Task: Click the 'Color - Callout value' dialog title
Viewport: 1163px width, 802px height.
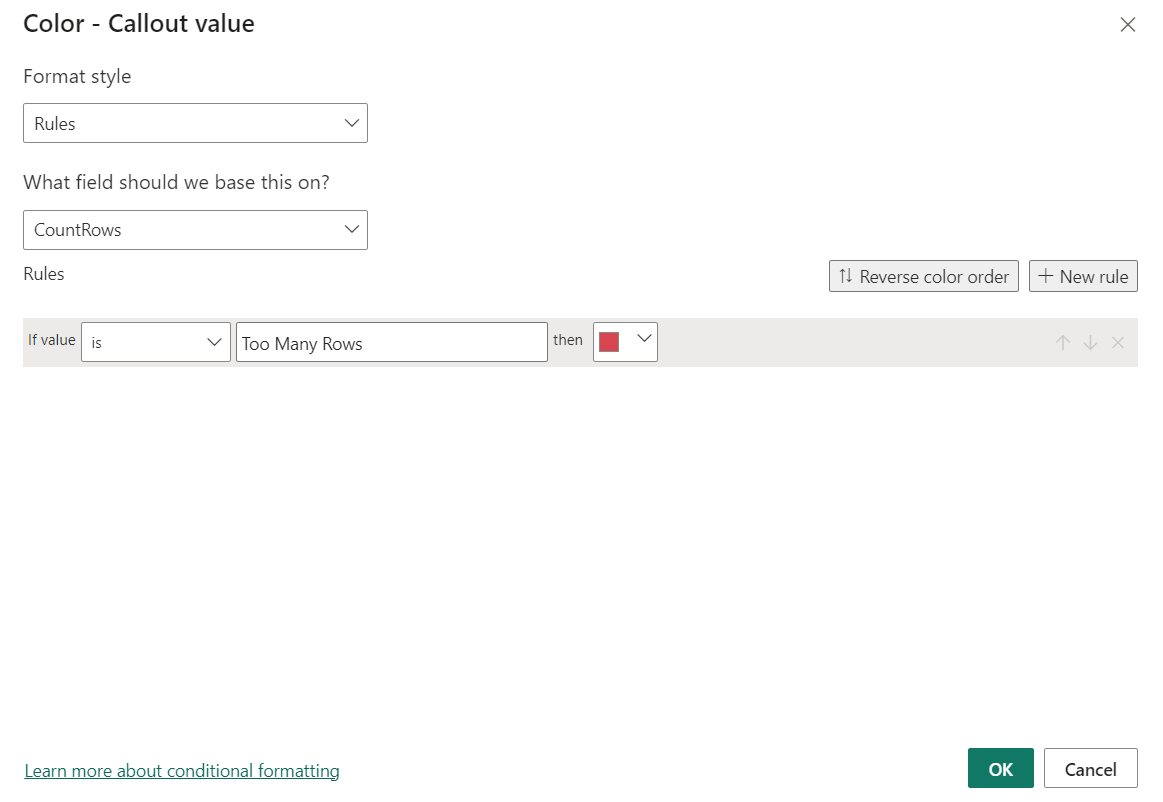Action: tap(139, 24)
